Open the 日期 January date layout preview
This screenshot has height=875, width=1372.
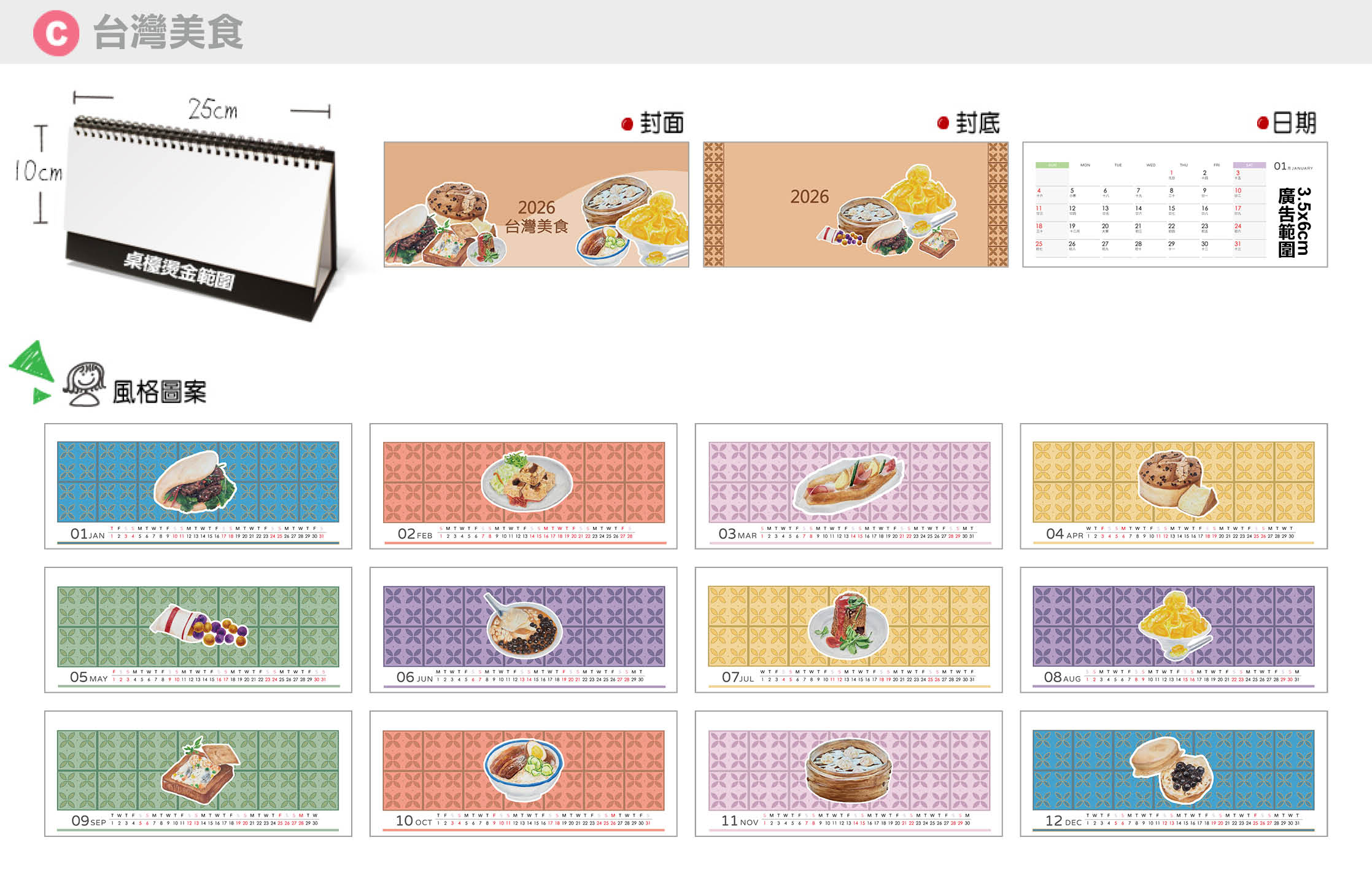click(1175, 204)
